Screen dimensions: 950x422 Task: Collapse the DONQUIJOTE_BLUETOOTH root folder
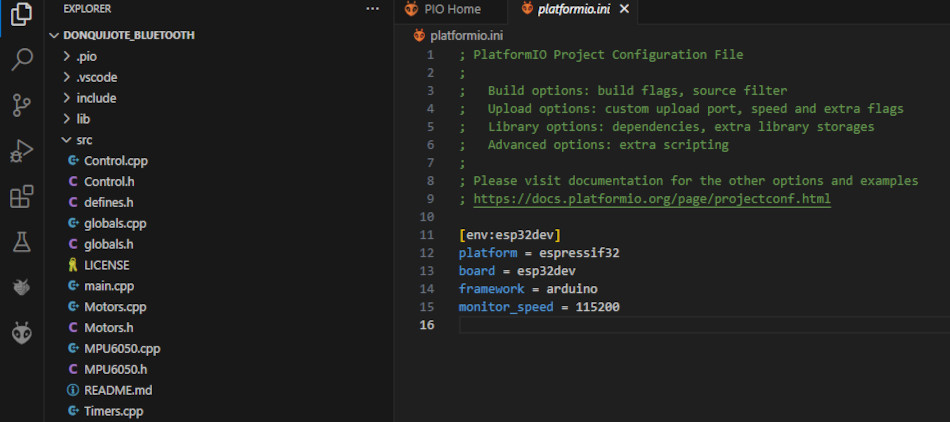[129, 35]
